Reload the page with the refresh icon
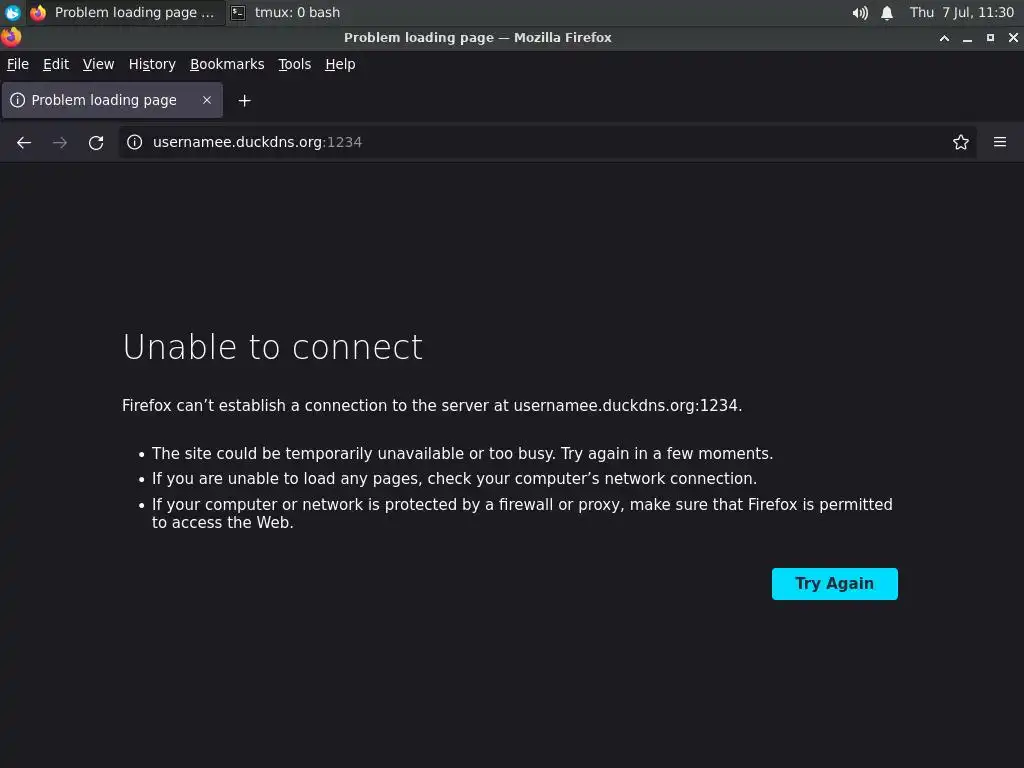The width and height of the screenshot is (1024, 768). [x=96, y=142]
